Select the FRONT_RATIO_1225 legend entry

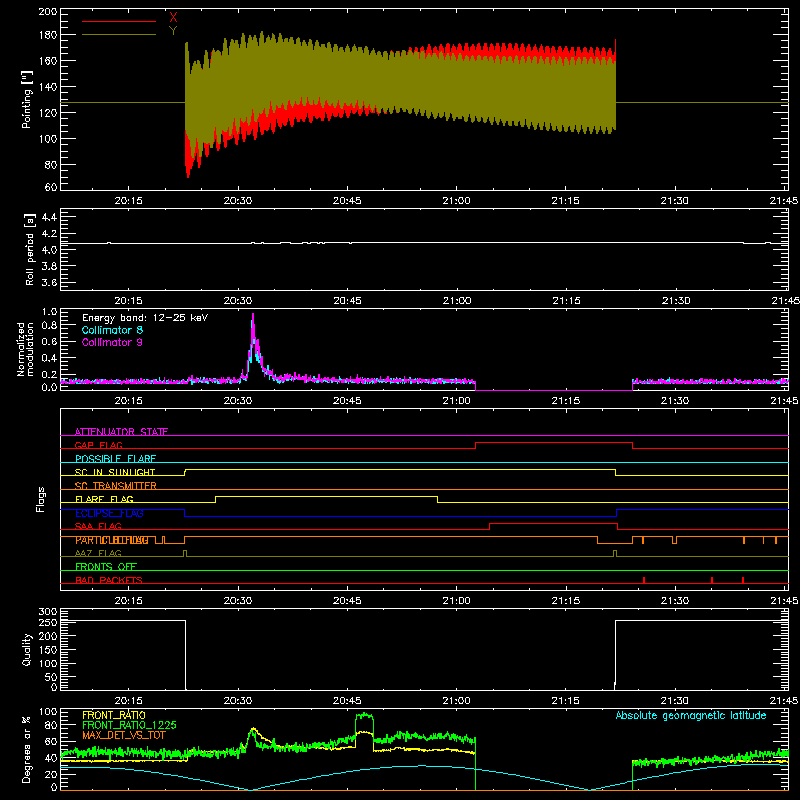coord(129,725)
